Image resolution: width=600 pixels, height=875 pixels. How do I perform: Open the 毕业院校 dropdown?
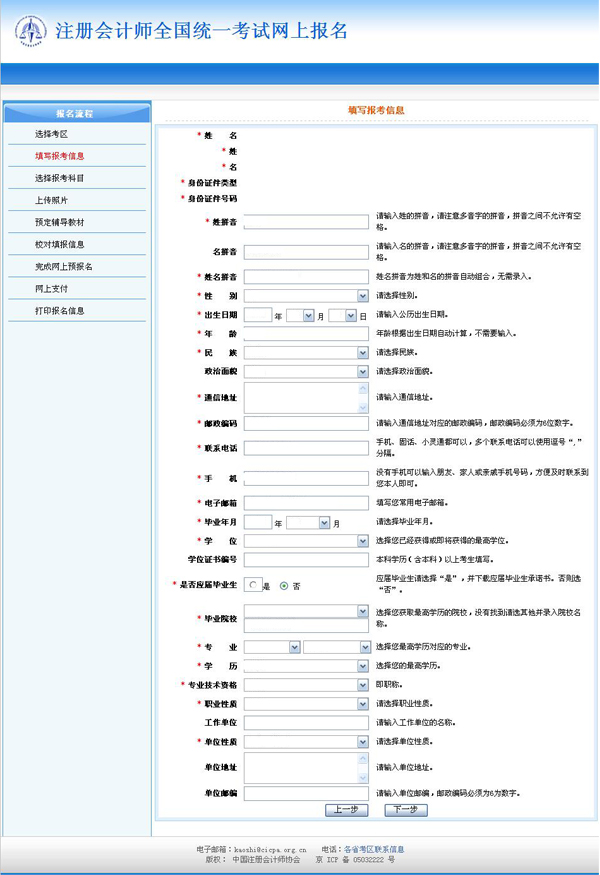306,611
